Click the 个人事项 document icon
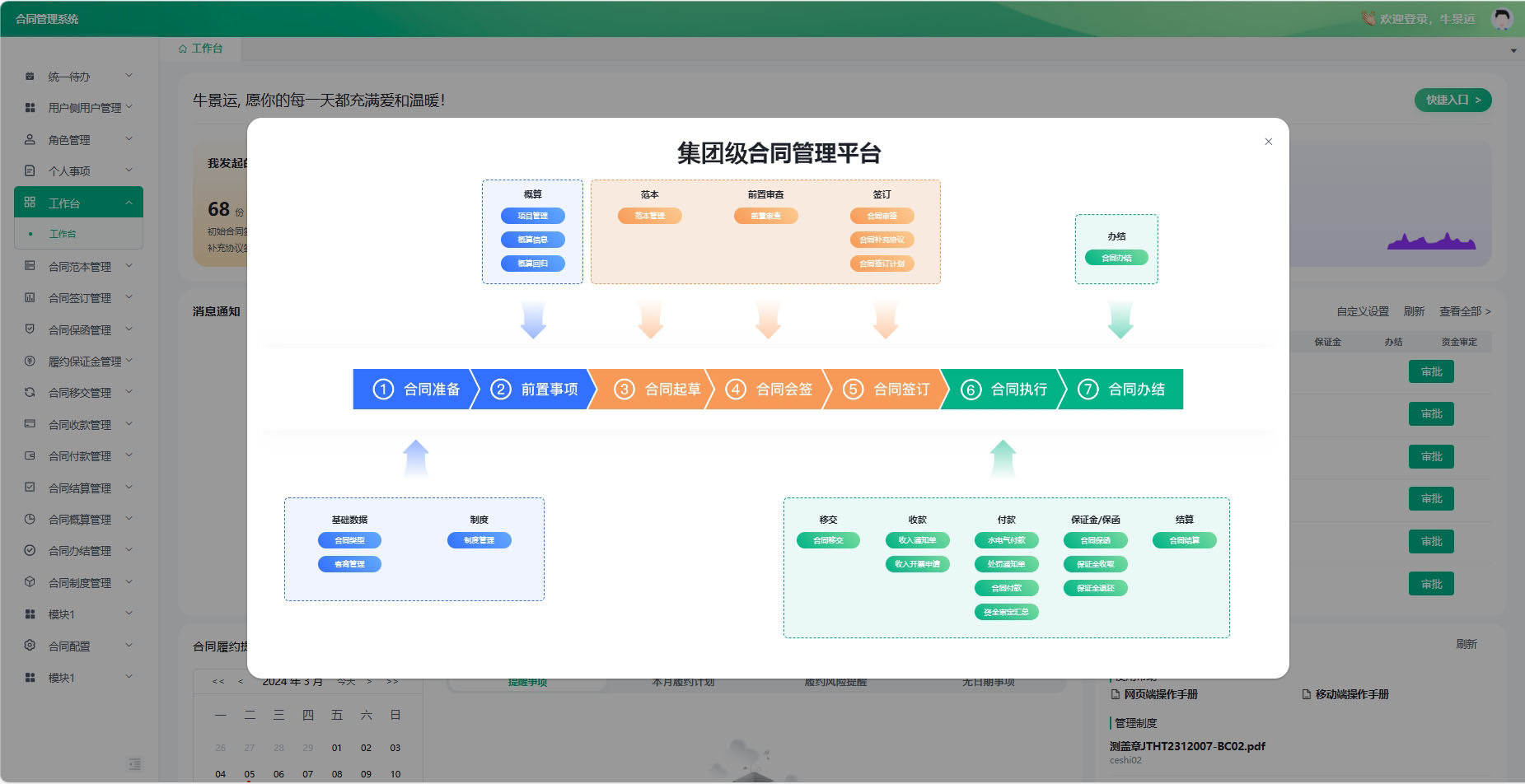The height and width of the screenshot is (784, 1525). point(30,171)
